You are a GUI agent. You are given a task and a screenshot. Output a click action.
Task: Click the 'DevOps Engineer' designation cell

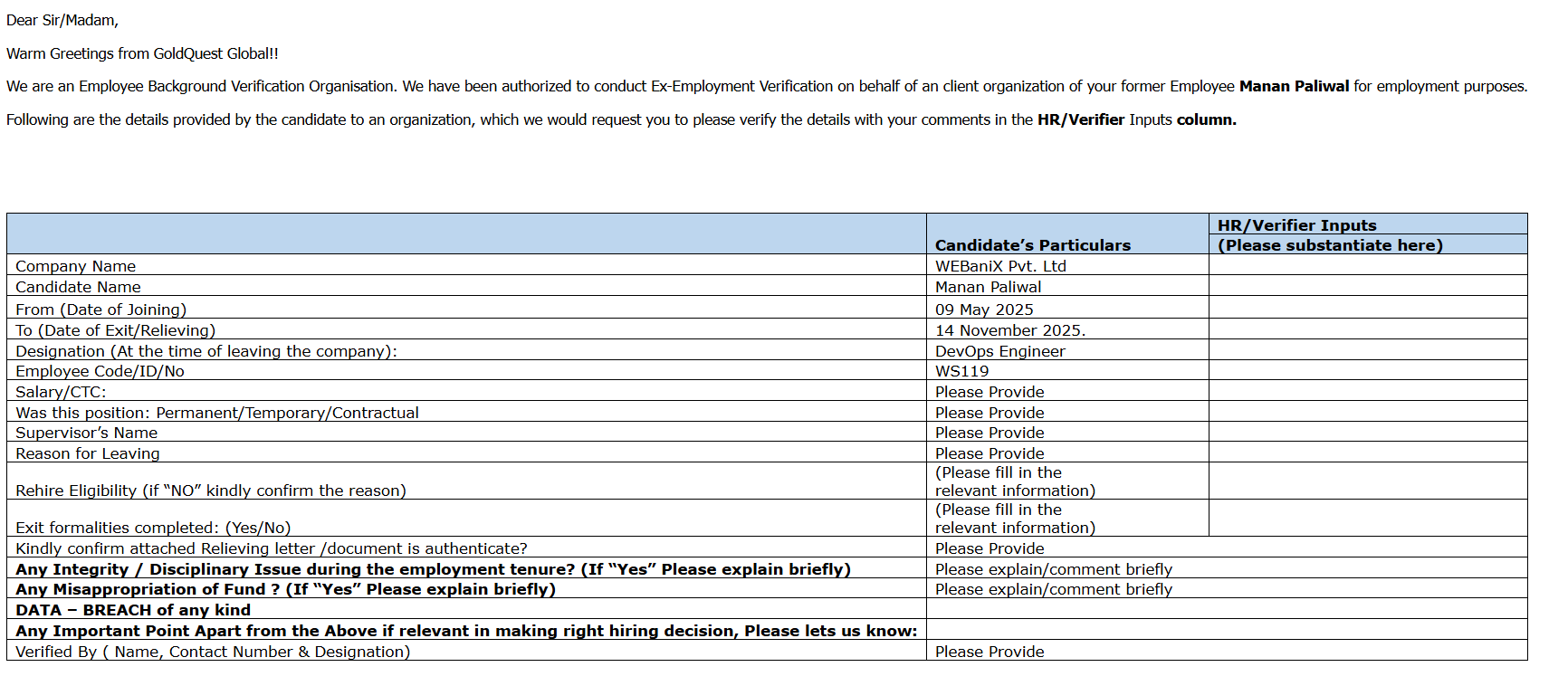pyautogui.click(x=999, y=351)
